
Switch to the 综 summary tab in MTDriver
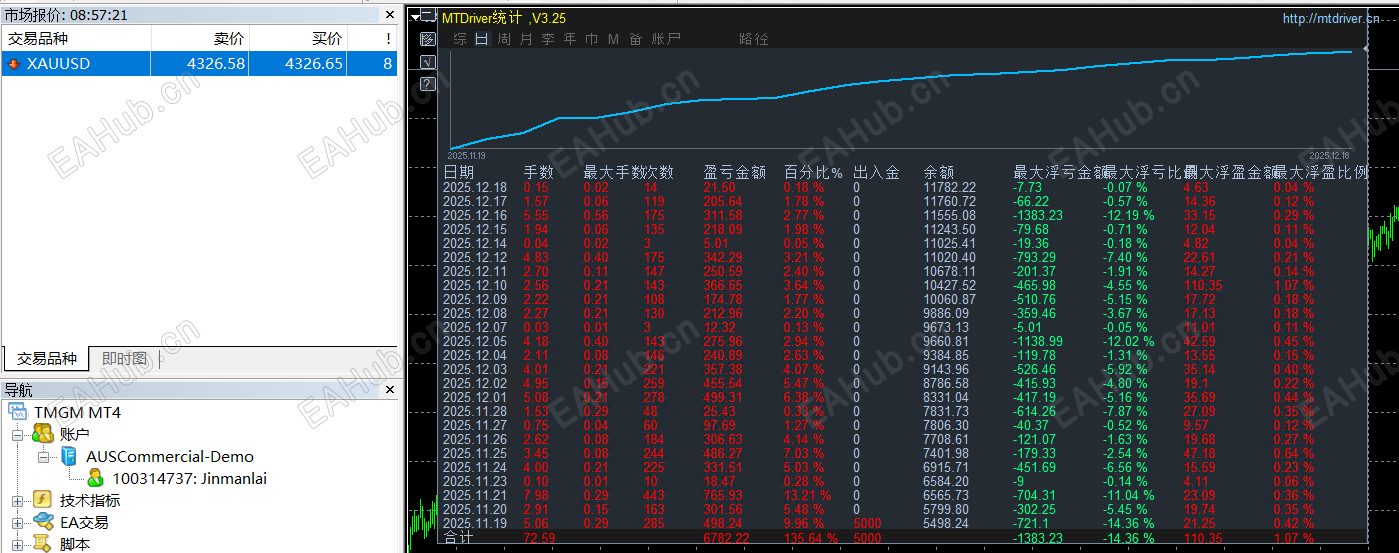tap(460, 39)
